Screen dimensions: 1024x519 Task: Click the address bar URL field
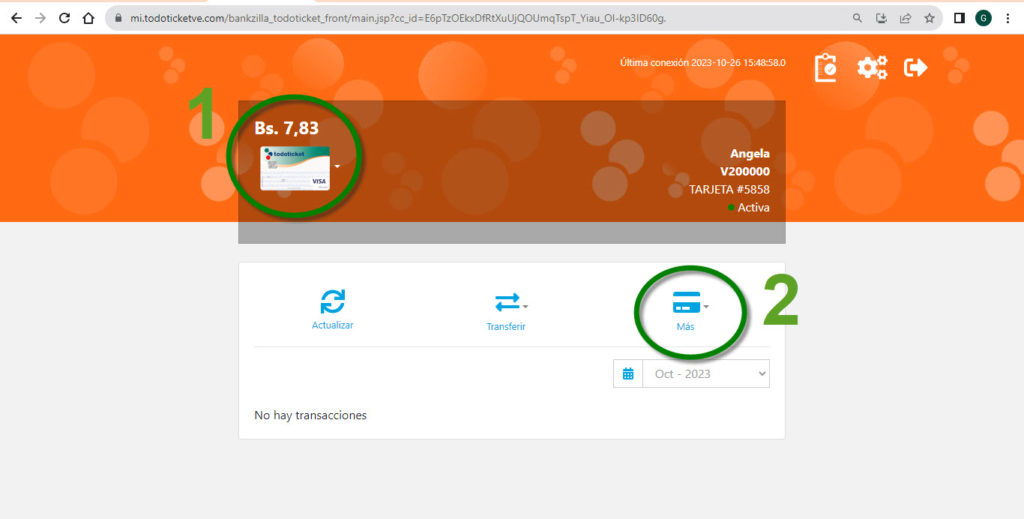[x=450, y=18]
